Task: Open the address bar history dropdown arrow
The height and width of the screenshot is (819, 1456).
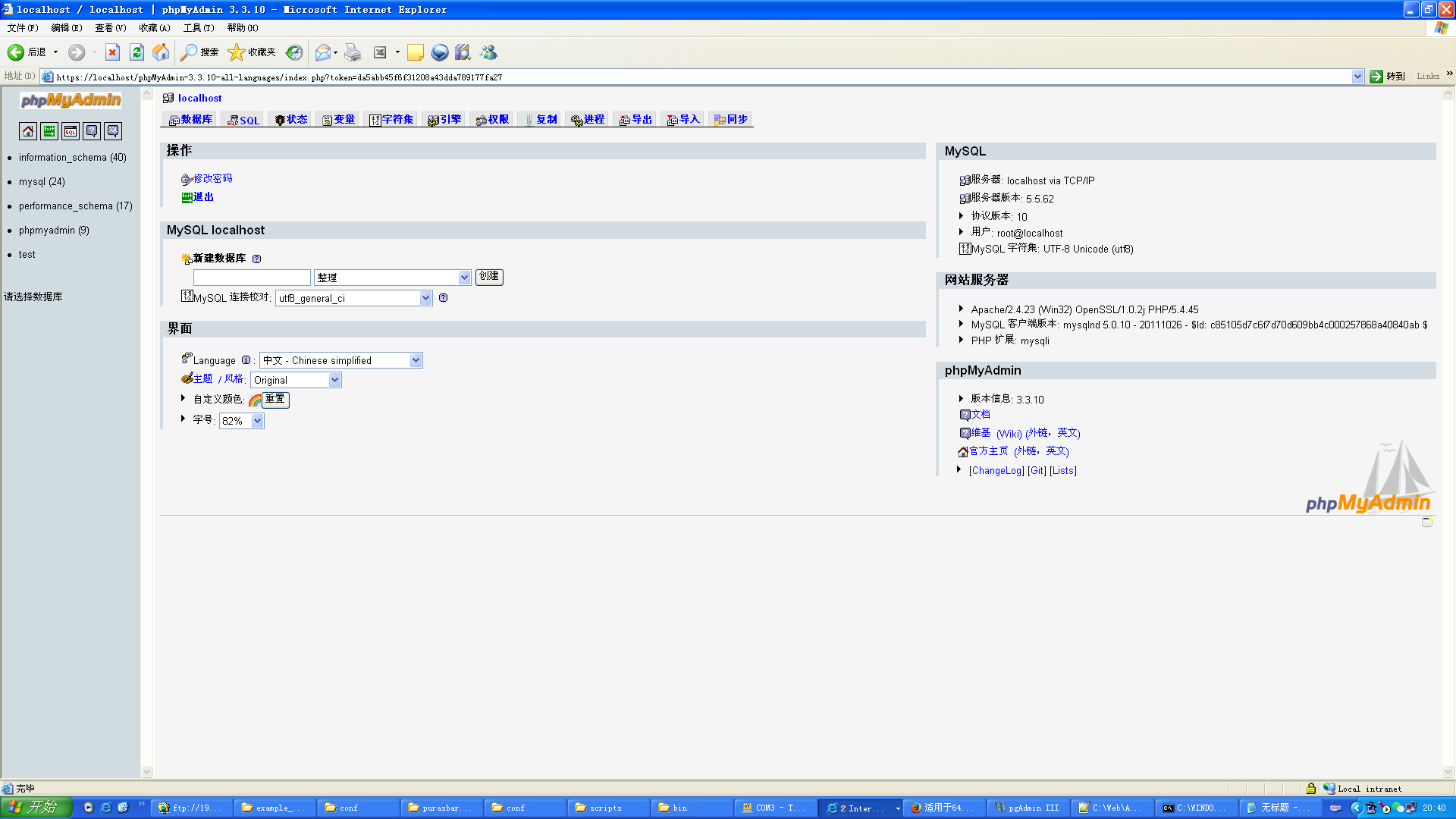Action: tap(1357, 77)
